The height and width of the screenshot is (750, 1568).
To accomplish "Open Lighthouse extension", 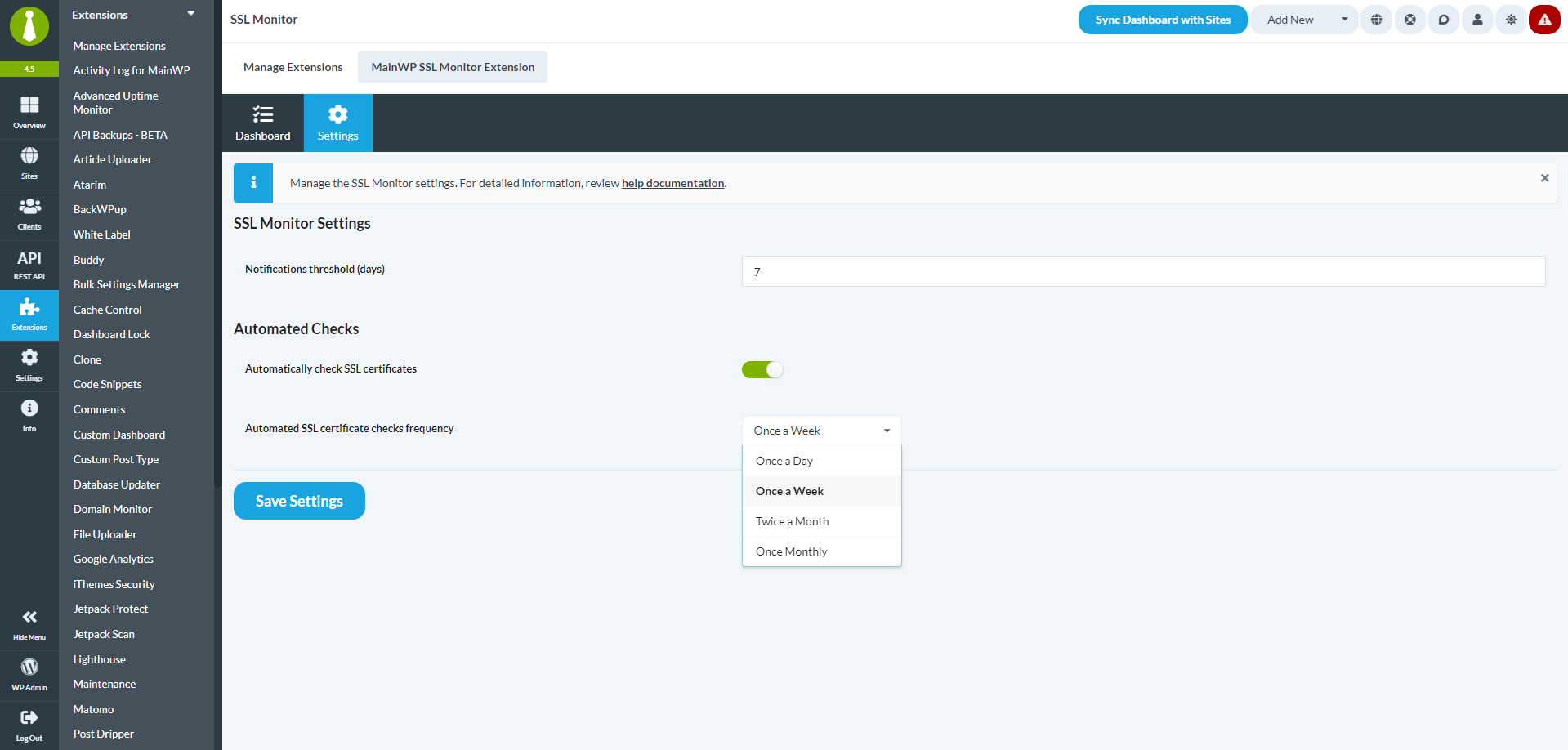I will point(100,659).
